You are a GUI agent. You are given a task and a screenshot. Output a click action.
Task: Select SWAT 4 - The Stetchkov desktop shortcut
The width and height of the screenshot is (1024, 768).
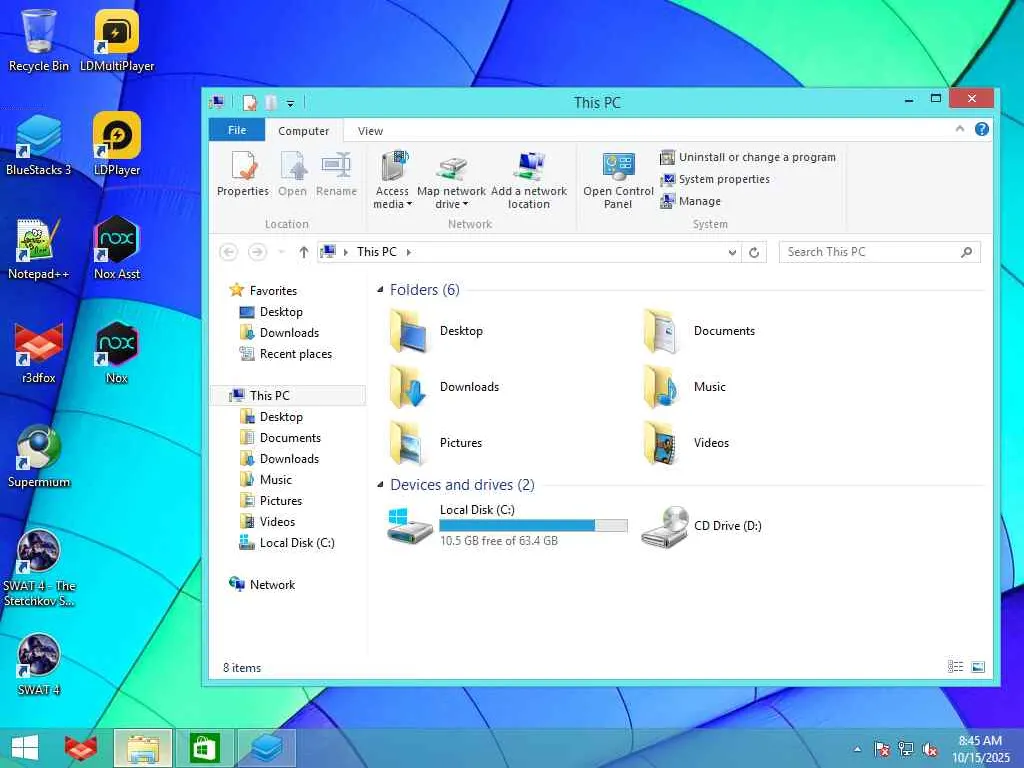39,568
